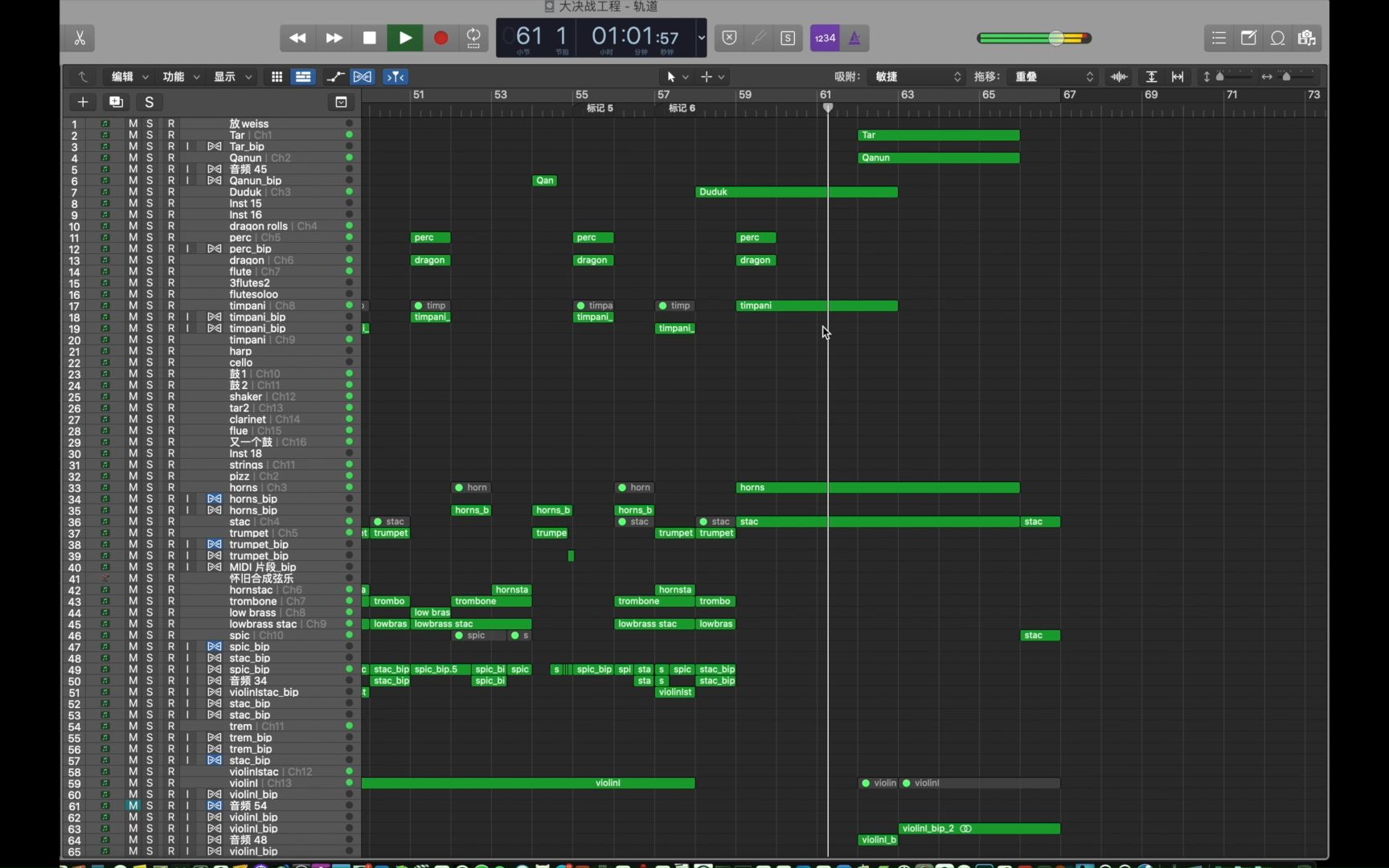
Task: Toggle cycle mode button
Action: coord(474,38)
